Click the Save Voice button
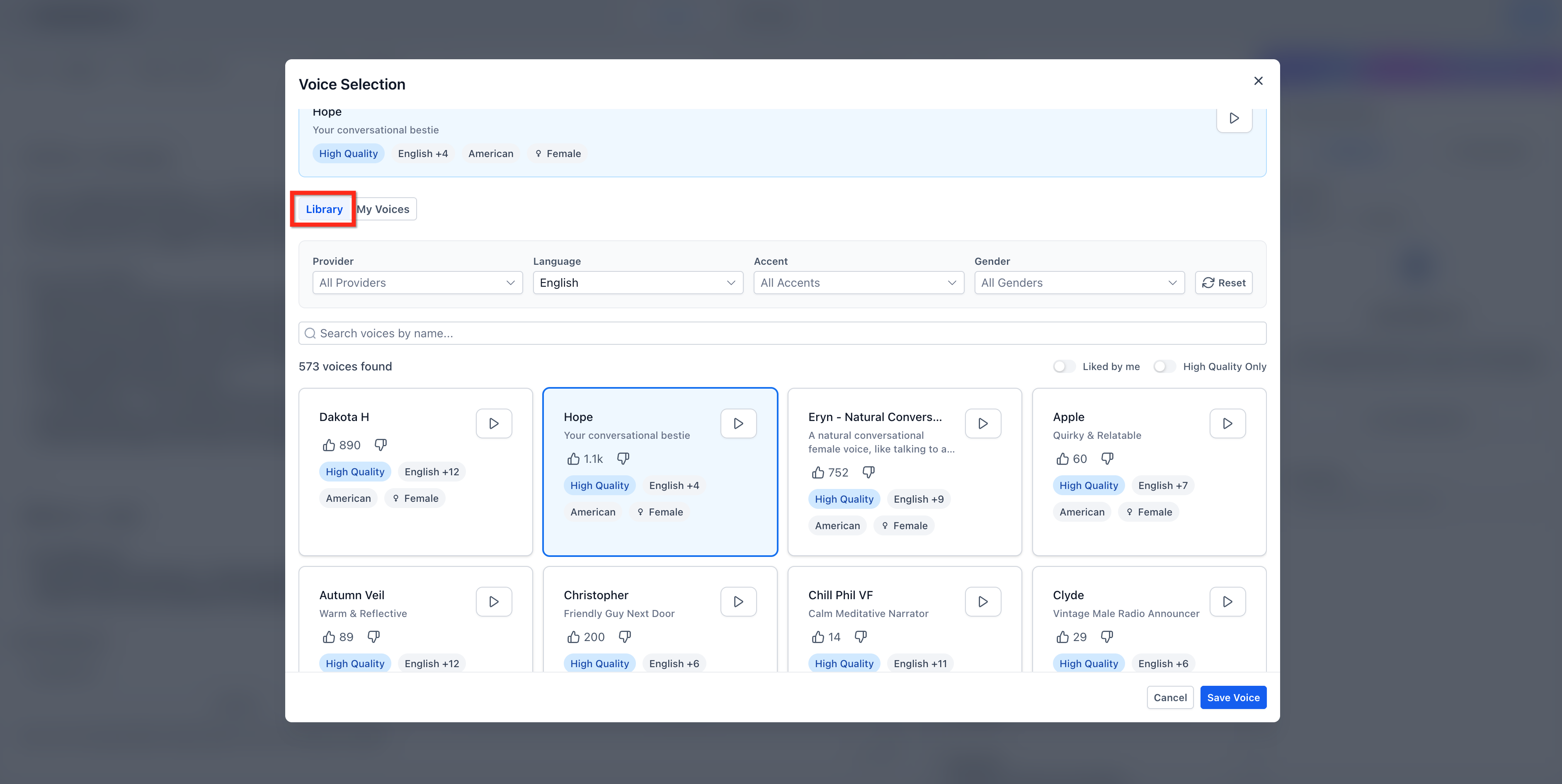The height and width of the screenshot is (784, 1562). click(x=1233, y=697)
